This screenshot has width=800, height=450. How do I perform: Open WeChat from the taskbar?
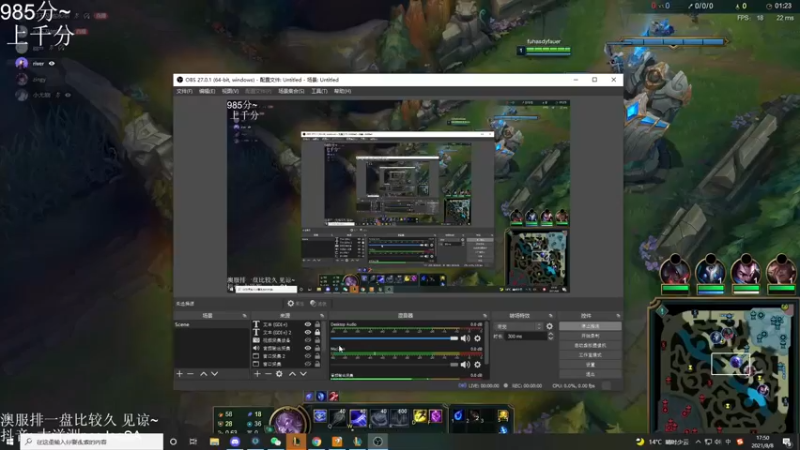276,442
